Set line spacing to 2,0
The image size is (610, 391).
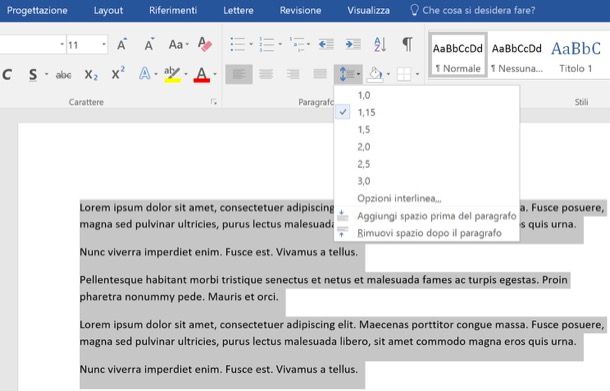coord(427,147)
